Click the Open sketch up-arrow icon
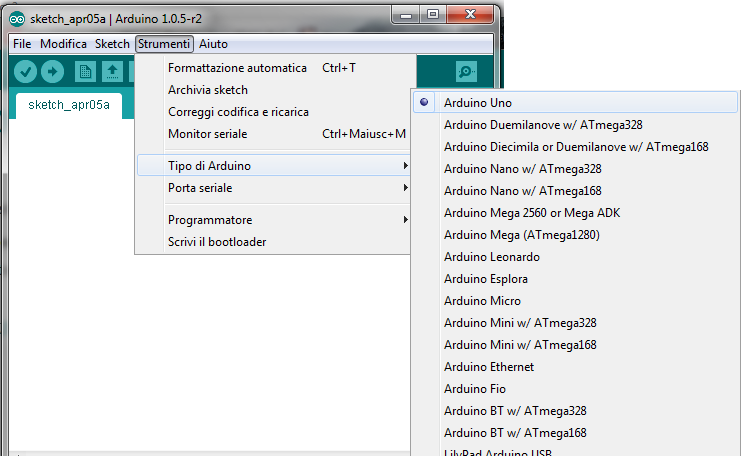The image size is (753, 459). (x=112, y=72)
